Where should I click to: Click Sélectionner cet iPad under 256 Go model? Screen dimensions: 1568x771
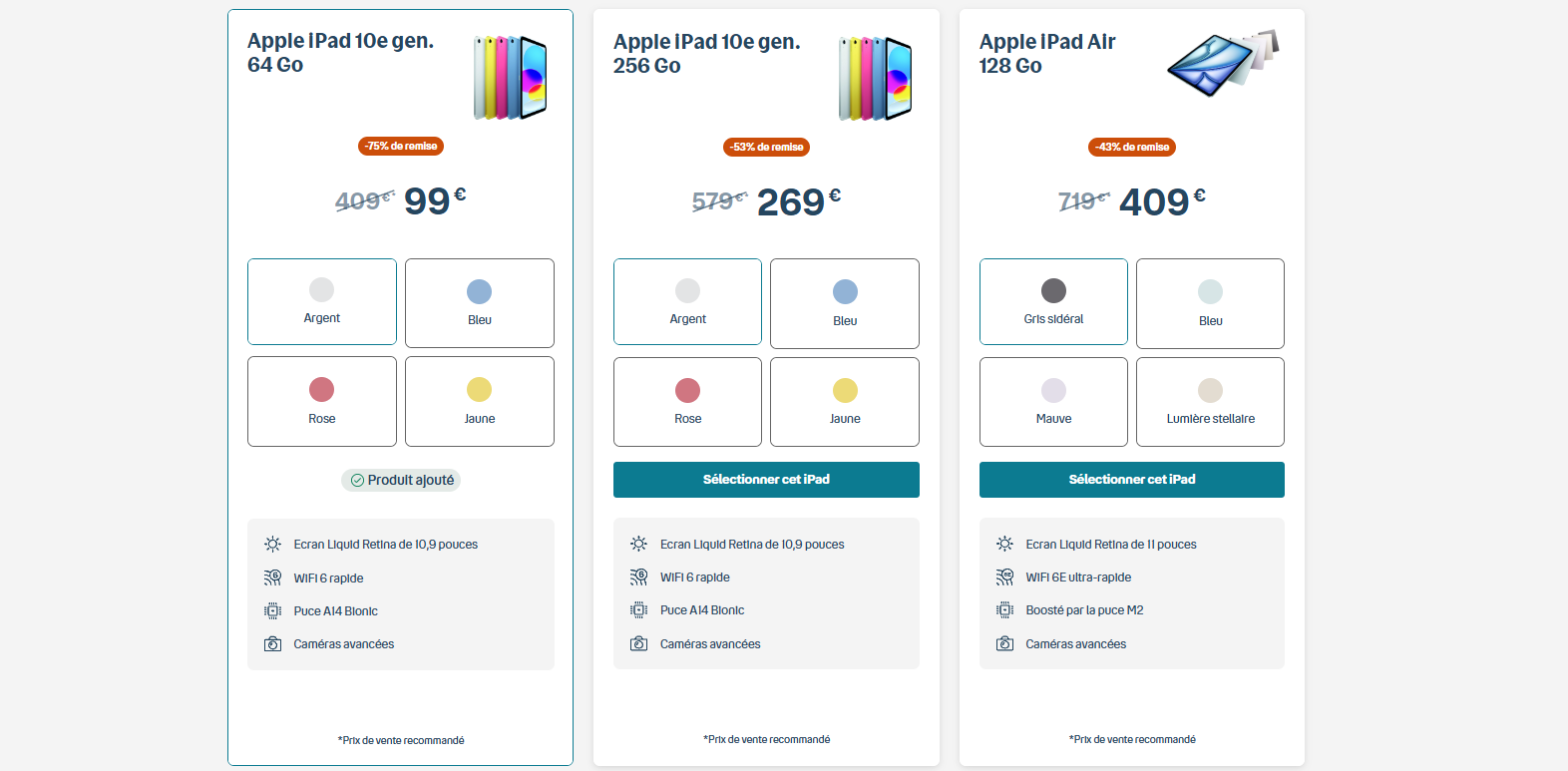766,480
